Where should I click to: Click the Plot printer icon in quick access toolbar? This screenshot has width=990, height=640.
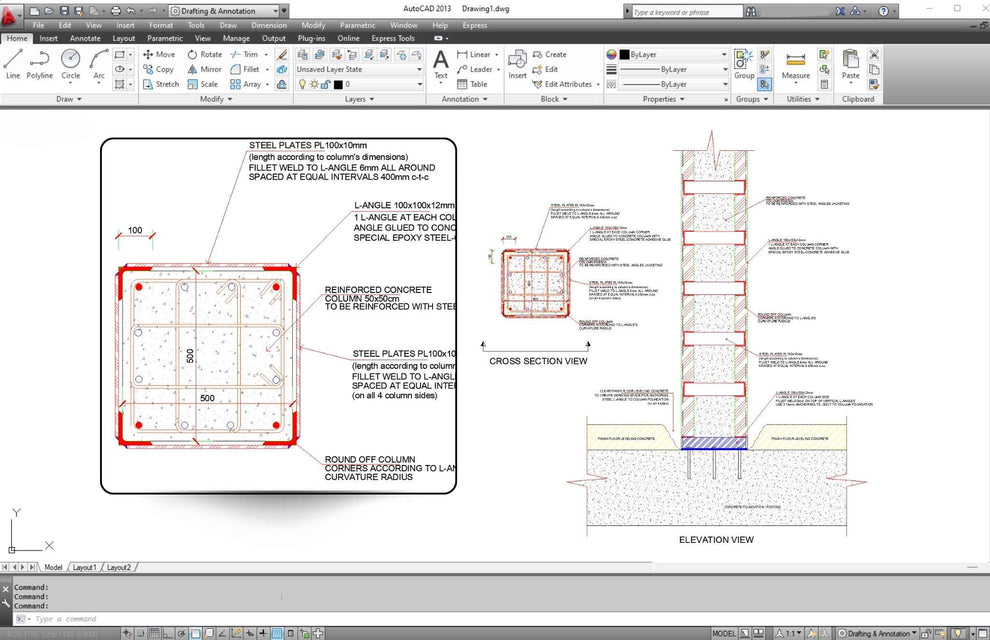point(116,11)
